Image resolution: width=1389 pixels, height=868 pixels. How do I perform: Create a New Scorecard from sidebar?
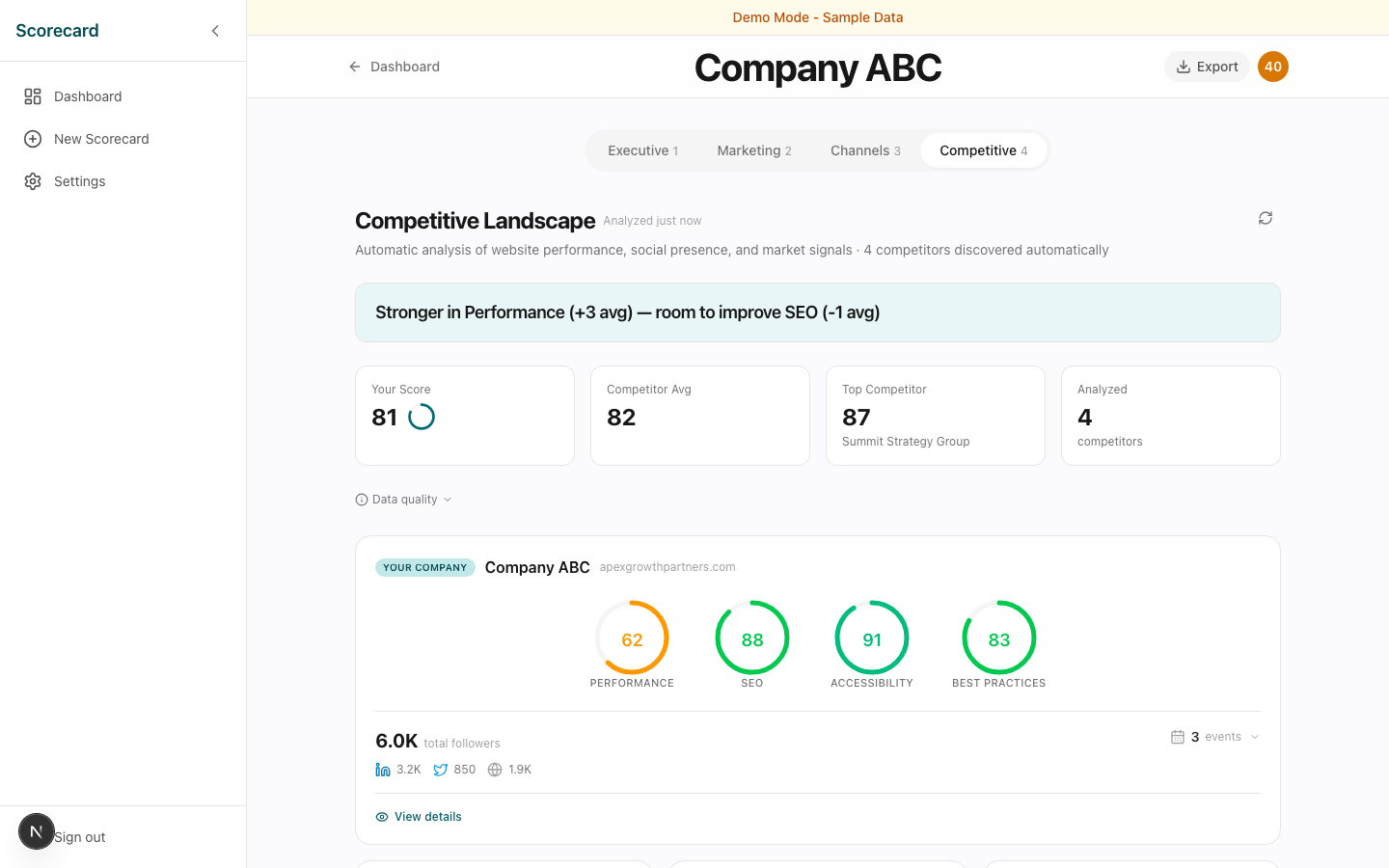point(123,139)
